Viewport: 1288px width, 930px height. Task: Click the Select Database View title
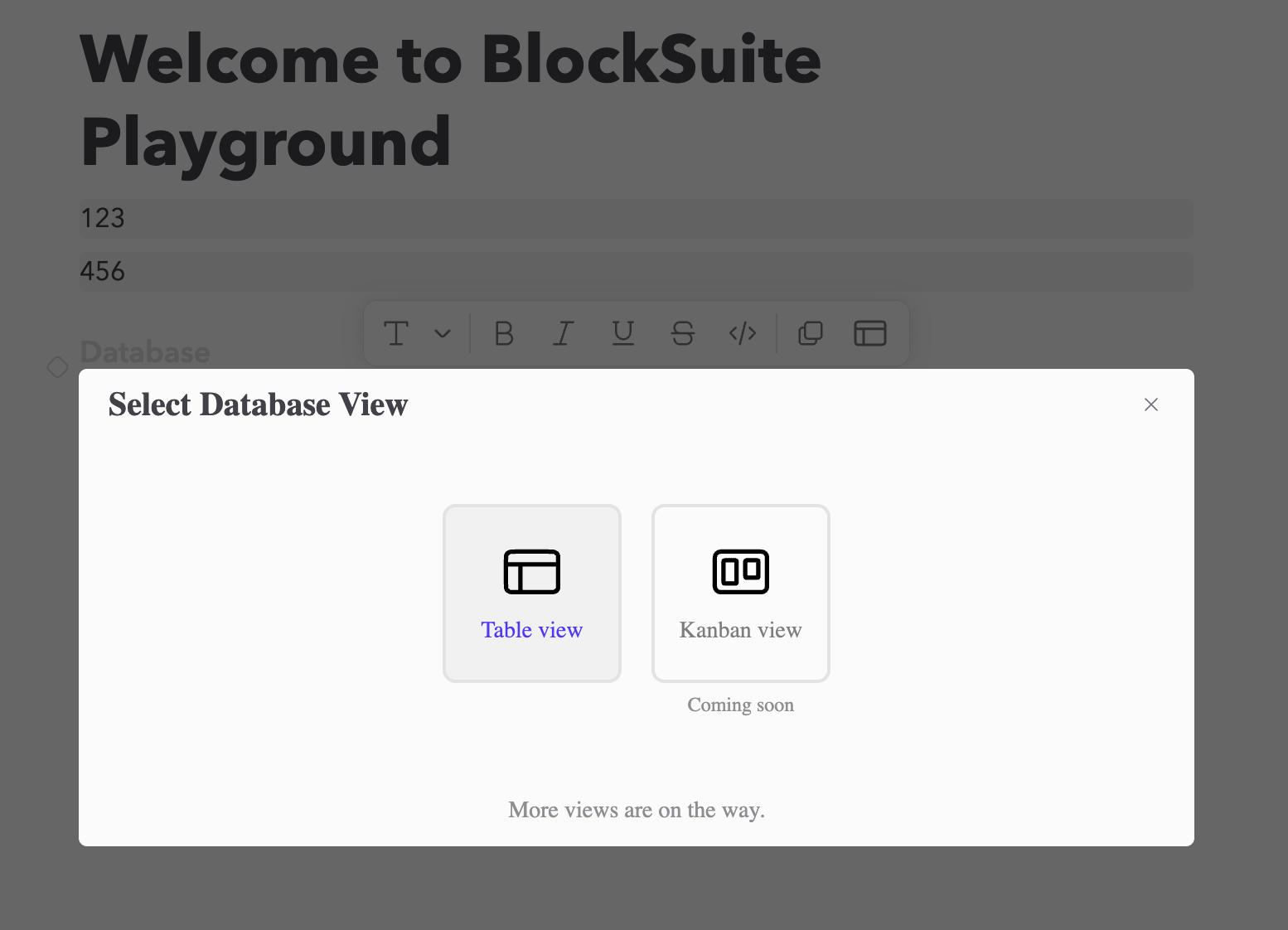tap(257, 404)
